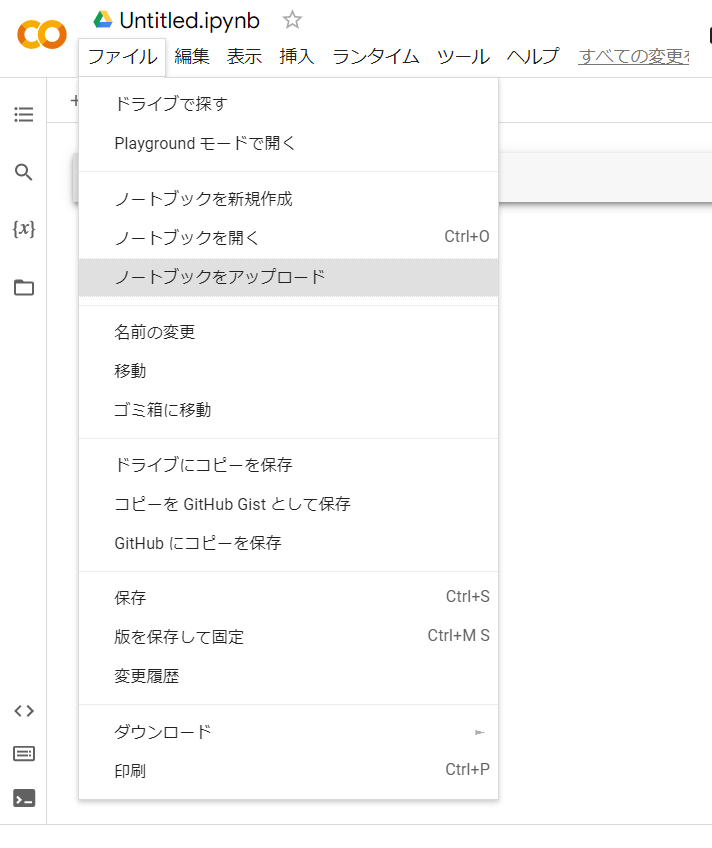Open the terminal icon in sidebar
712x848 pixels.
(x=24, y=798)
